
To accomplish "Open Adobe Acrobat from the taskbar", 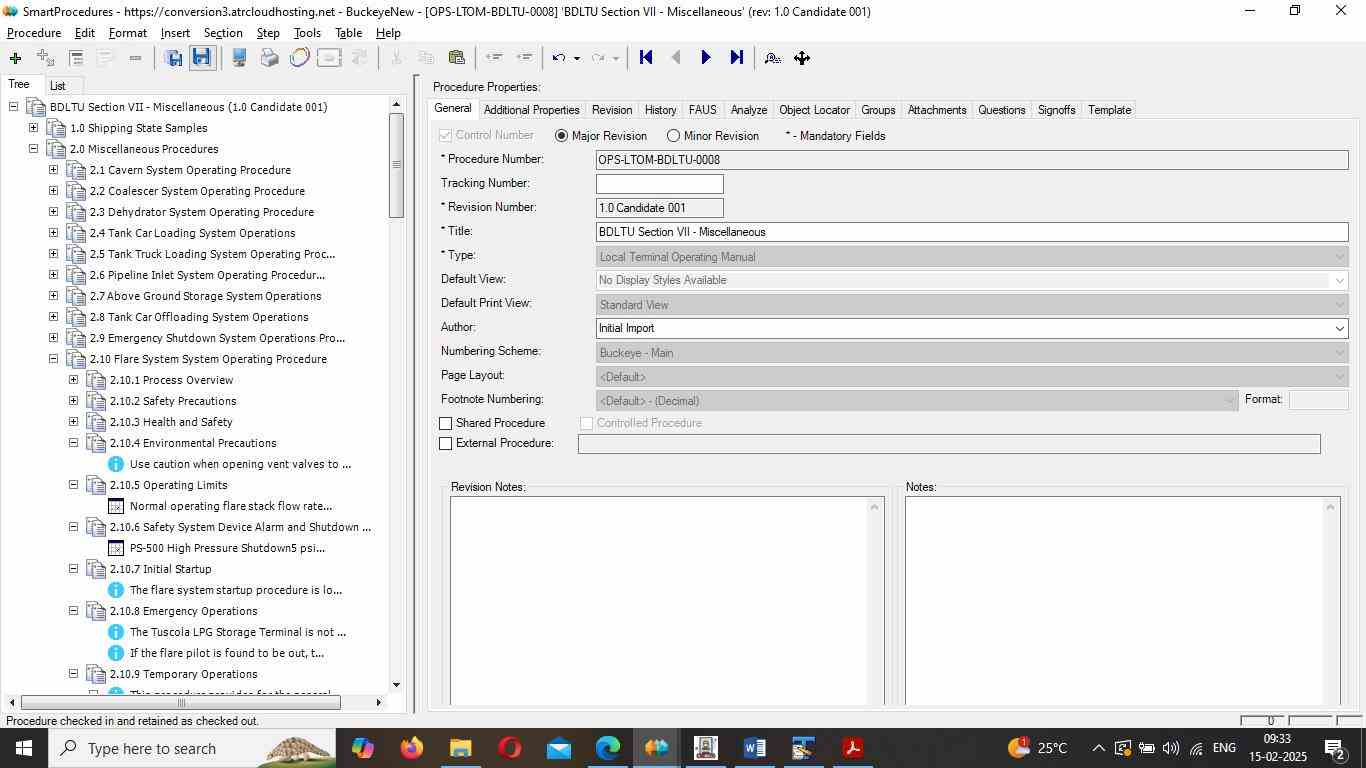I will (853, 748).
